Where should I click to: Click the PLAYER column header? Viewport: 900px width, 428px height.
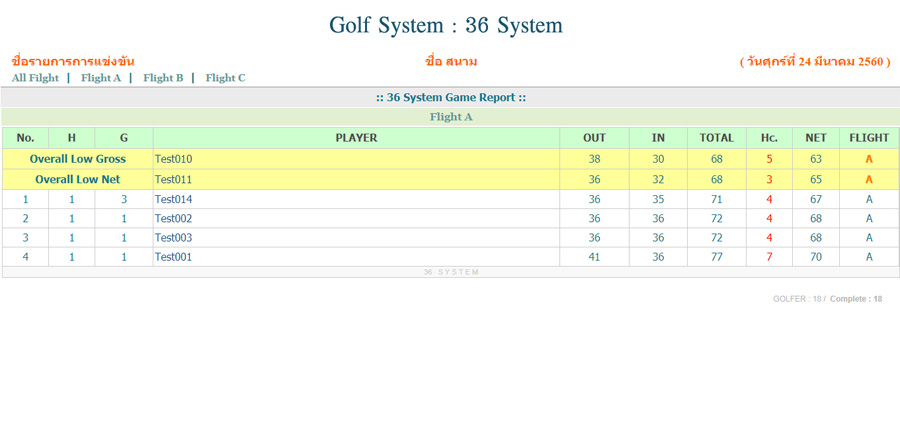coord(356,138)
